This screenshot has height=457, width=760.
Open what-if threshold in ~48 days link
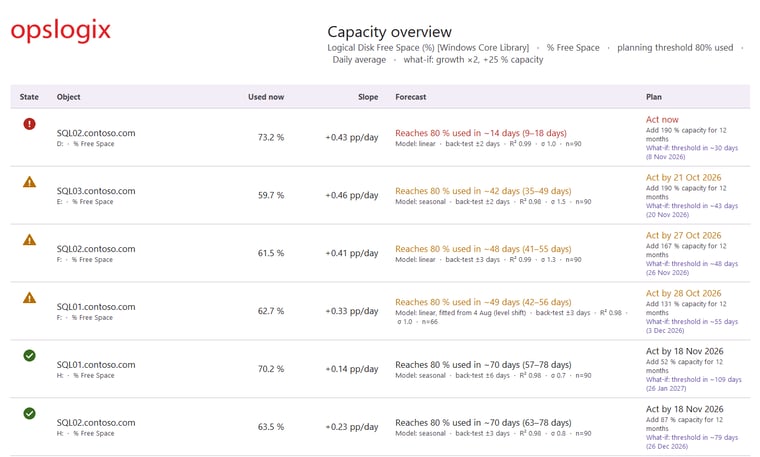pos(692,268)
